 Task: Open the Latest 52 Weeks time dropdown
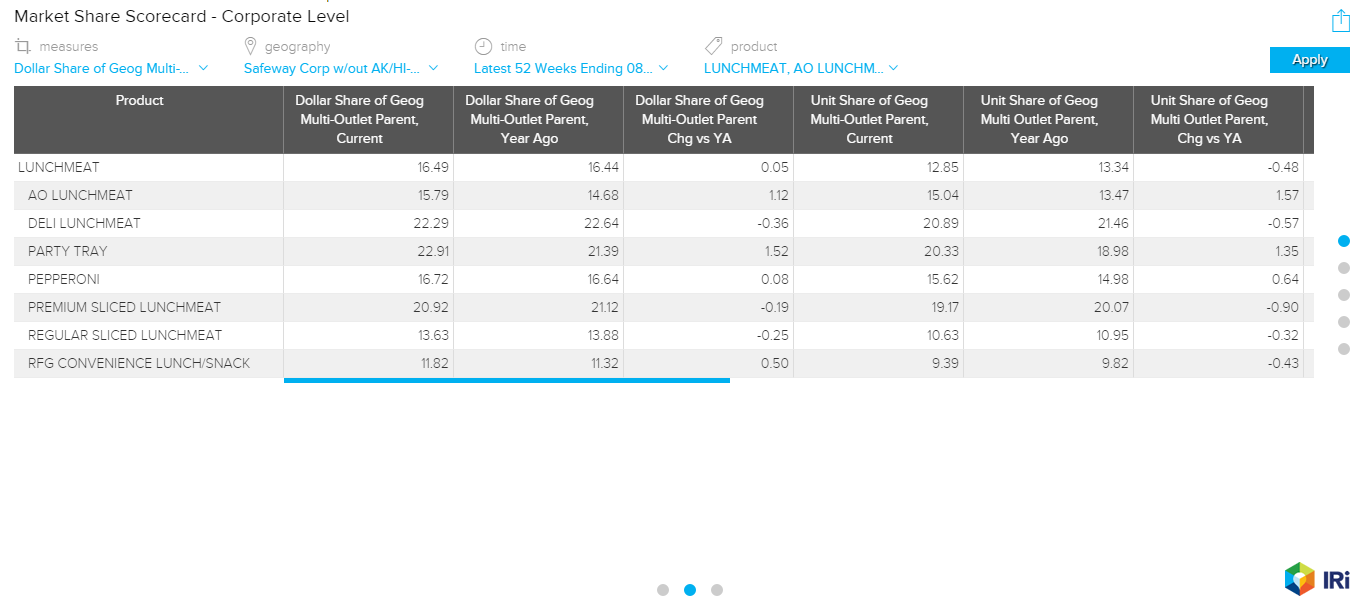571,68
